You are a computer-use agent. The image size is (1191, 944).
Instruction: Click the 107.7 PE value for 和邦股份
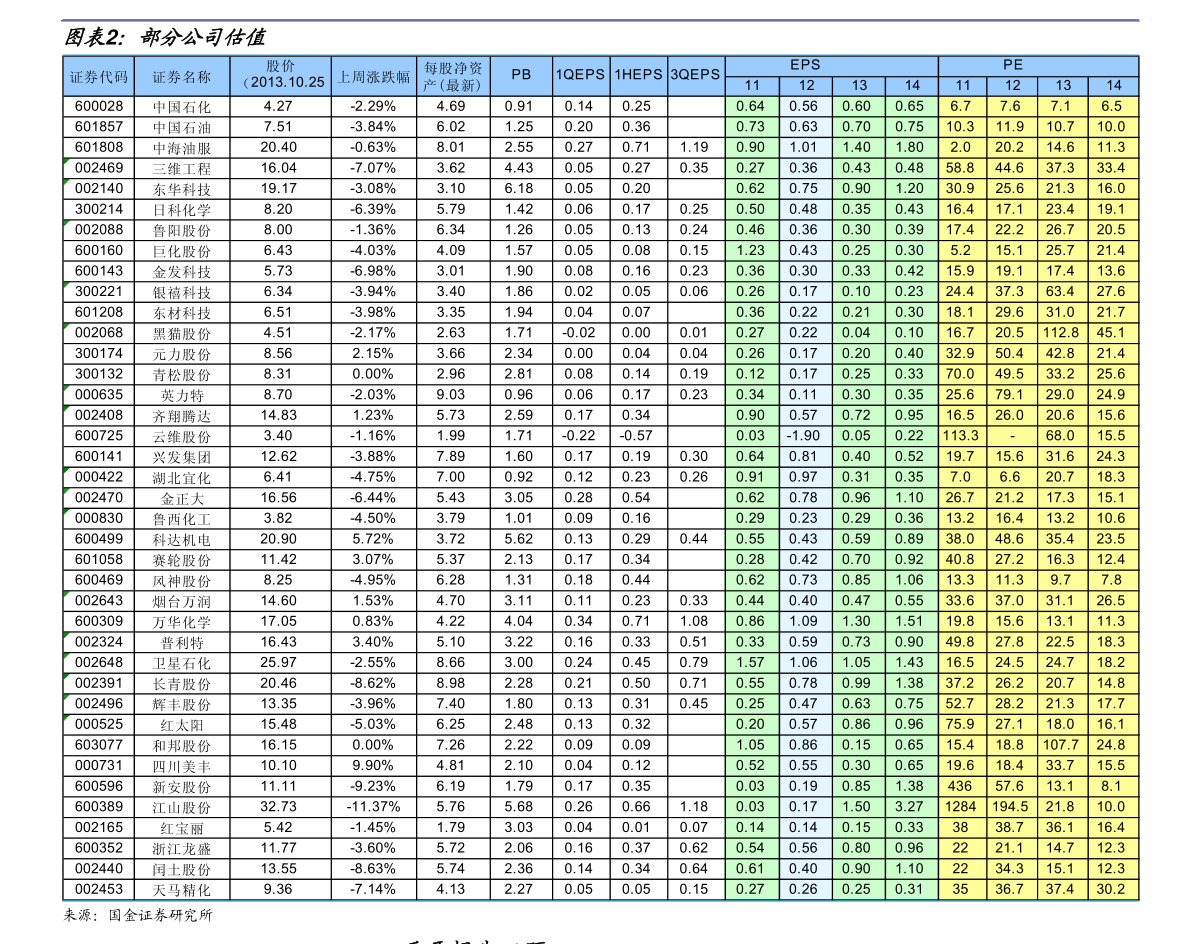coord(1060,745)
